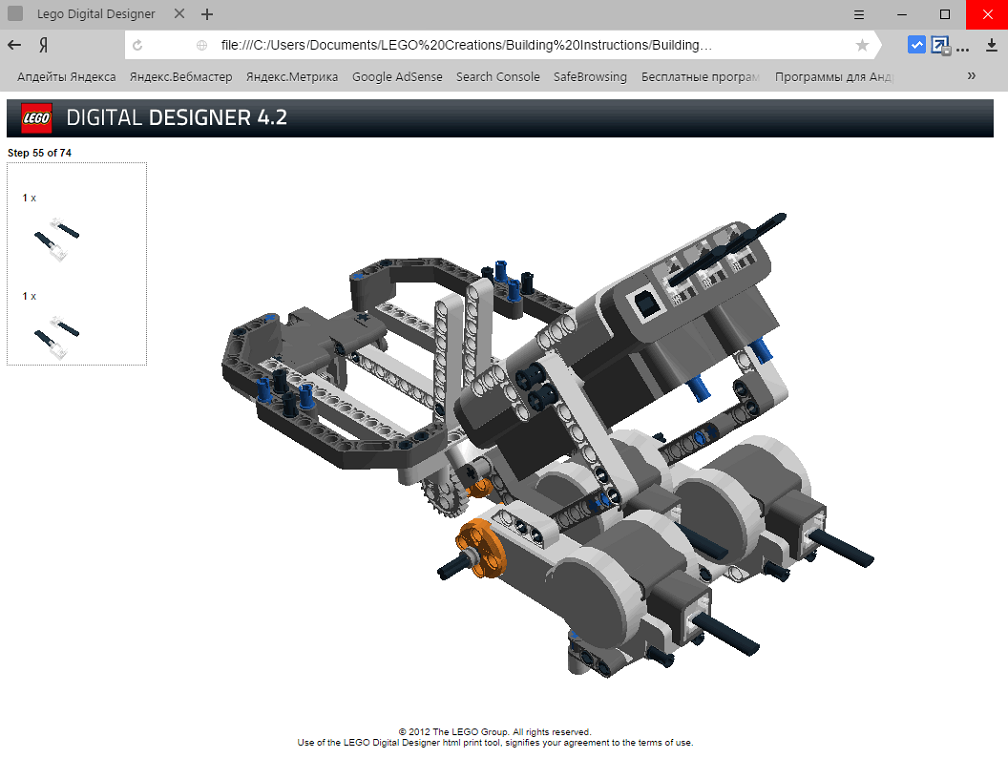
Task: Select the Lego Digital Designer tab
Action: coord(95,14)
